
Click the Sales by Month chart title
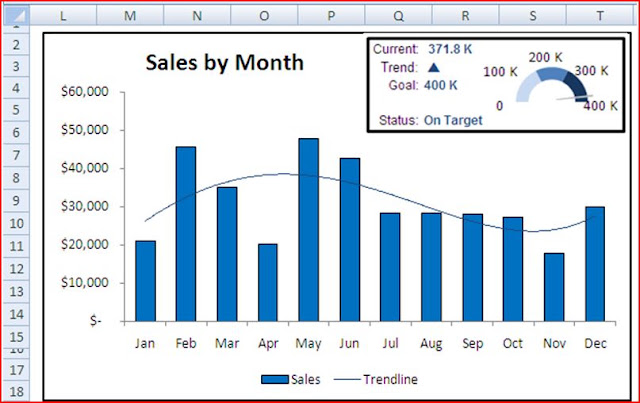click(224, 63)
